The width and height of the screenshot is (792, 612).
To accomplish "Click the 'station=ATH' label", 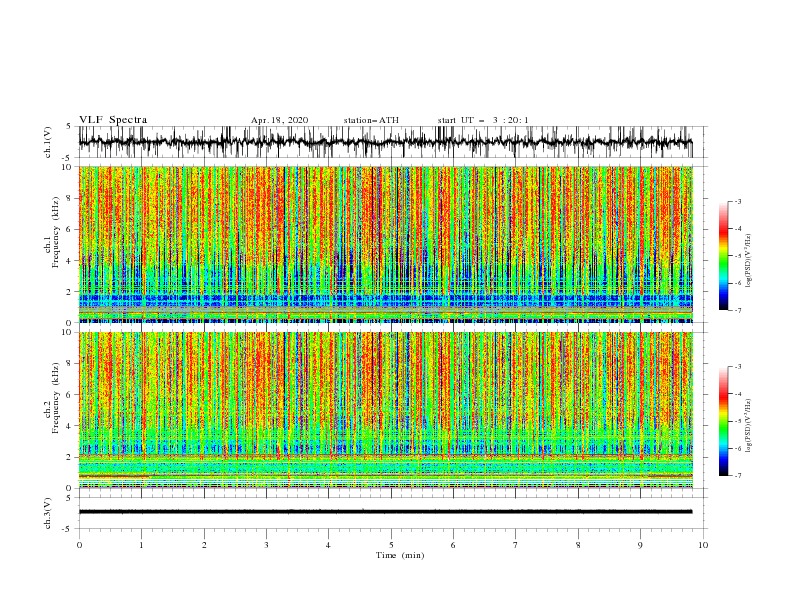I will pos(371,120).
